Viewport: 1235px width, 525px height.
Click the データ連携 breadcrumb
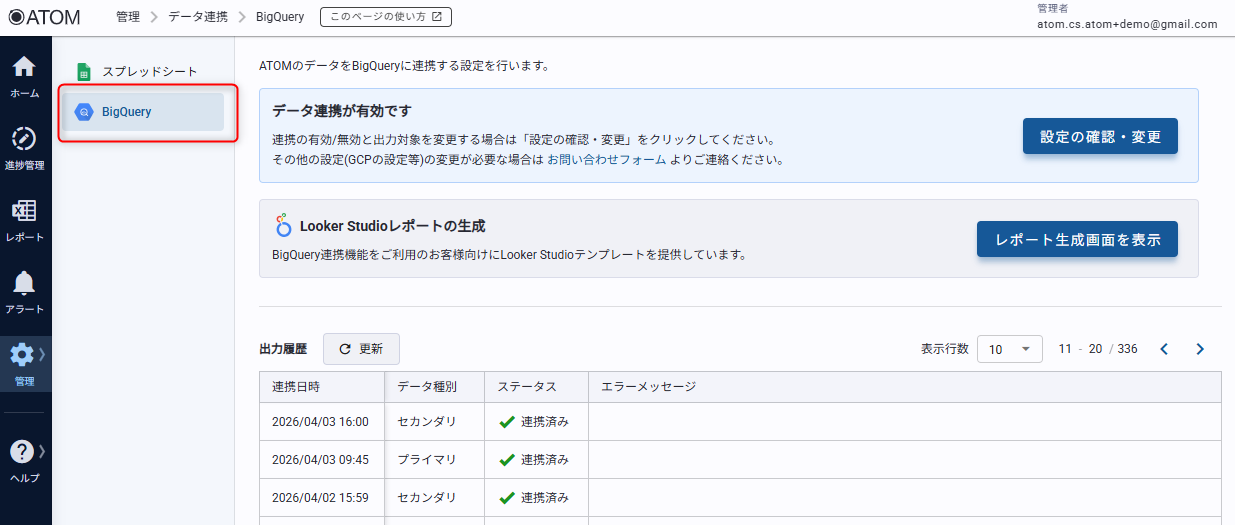197,17
